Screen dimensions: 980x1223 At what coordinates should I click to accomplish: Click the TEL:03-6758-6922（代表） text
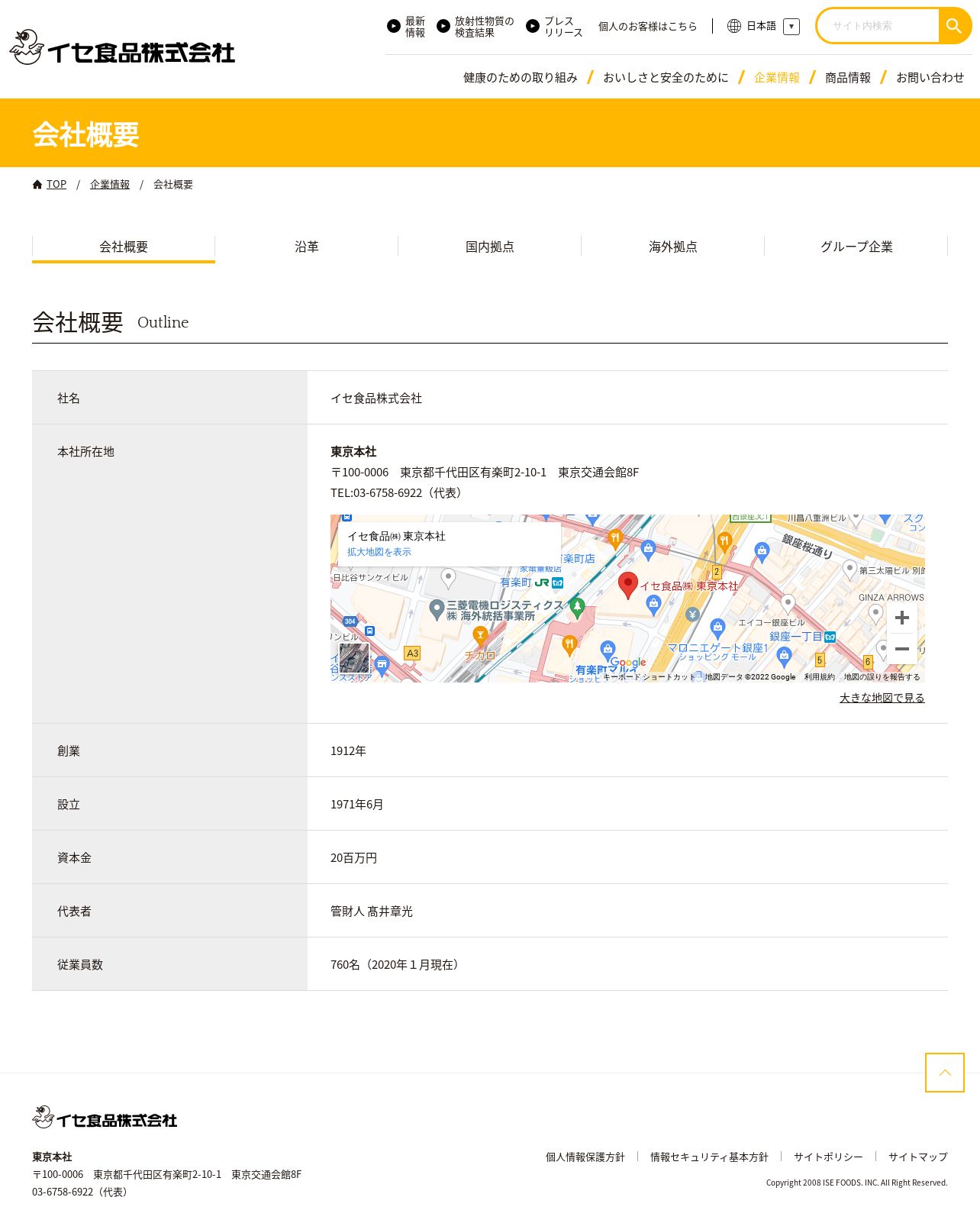click(x=398, y=493)
